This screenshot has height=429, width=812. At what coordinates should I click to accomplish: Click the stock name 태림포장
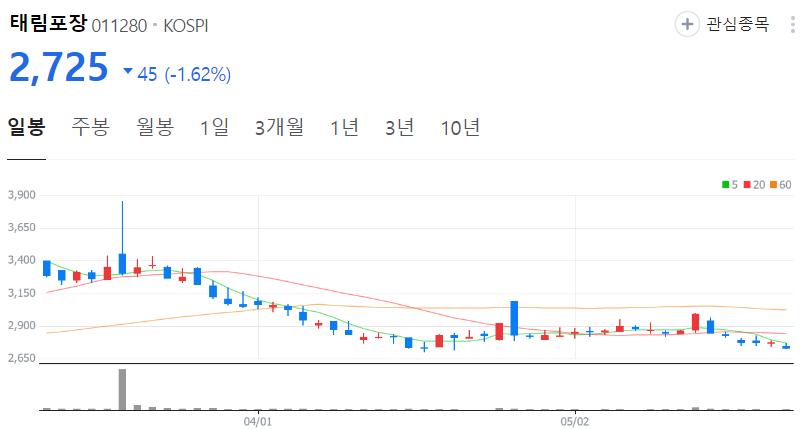tap(48, 23)
